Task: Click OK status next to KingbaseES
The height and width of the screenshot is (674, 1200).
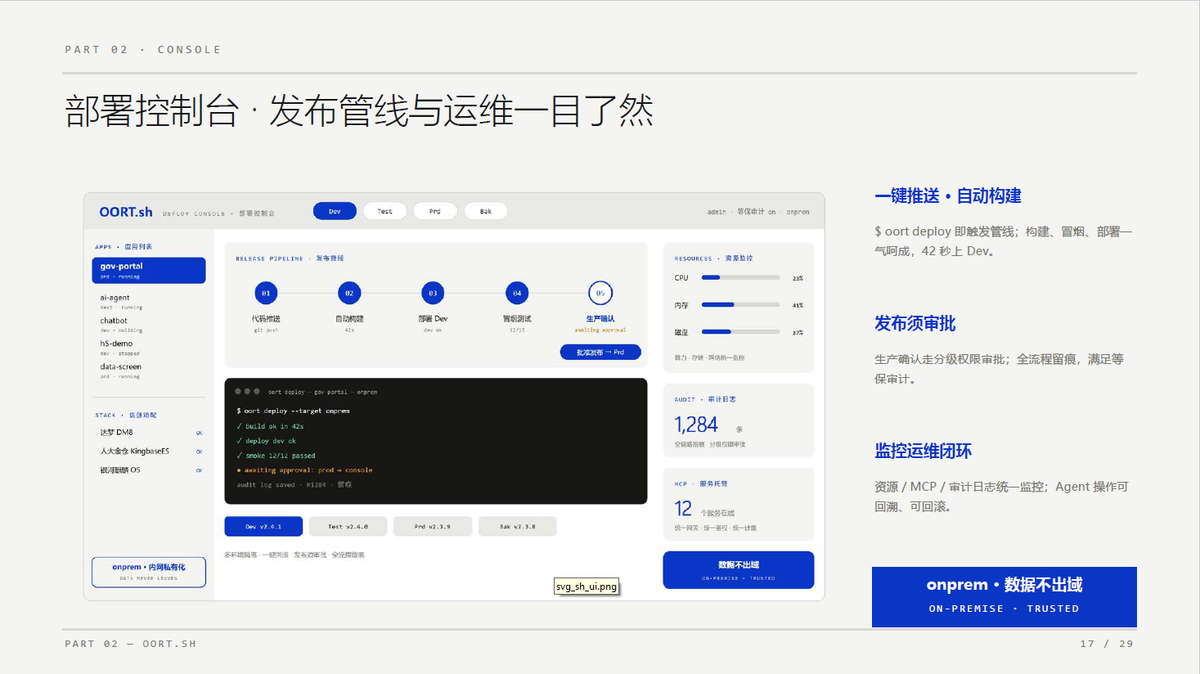Action: tap(199, 451)
